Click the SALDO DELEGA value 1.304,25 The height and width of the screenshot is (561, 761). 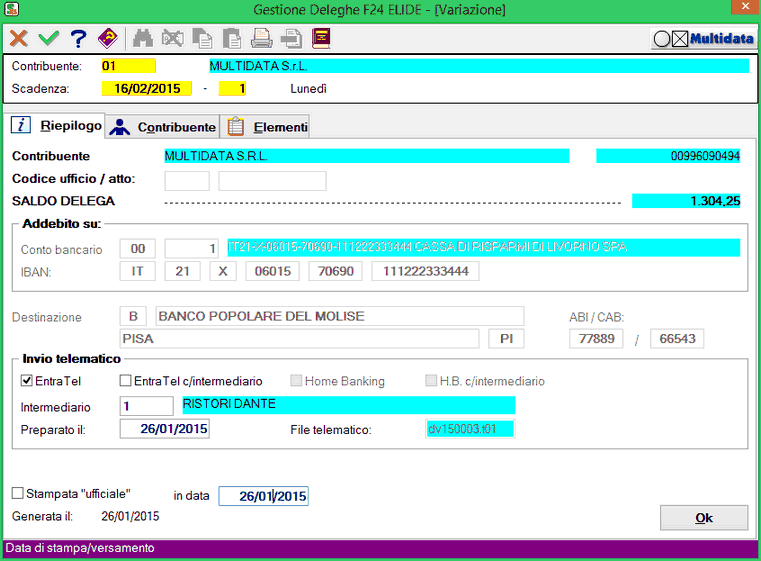686,200
